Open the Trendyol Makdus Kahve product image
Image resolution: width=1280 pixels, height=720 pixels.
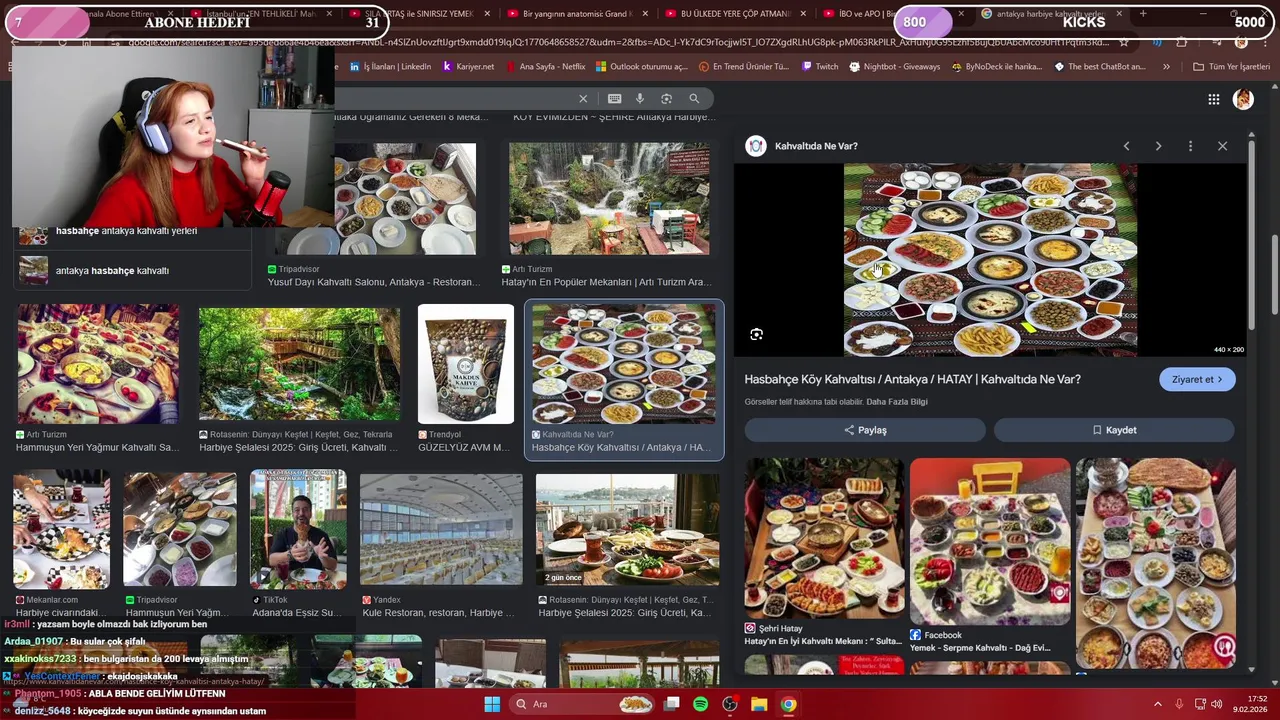465,364
